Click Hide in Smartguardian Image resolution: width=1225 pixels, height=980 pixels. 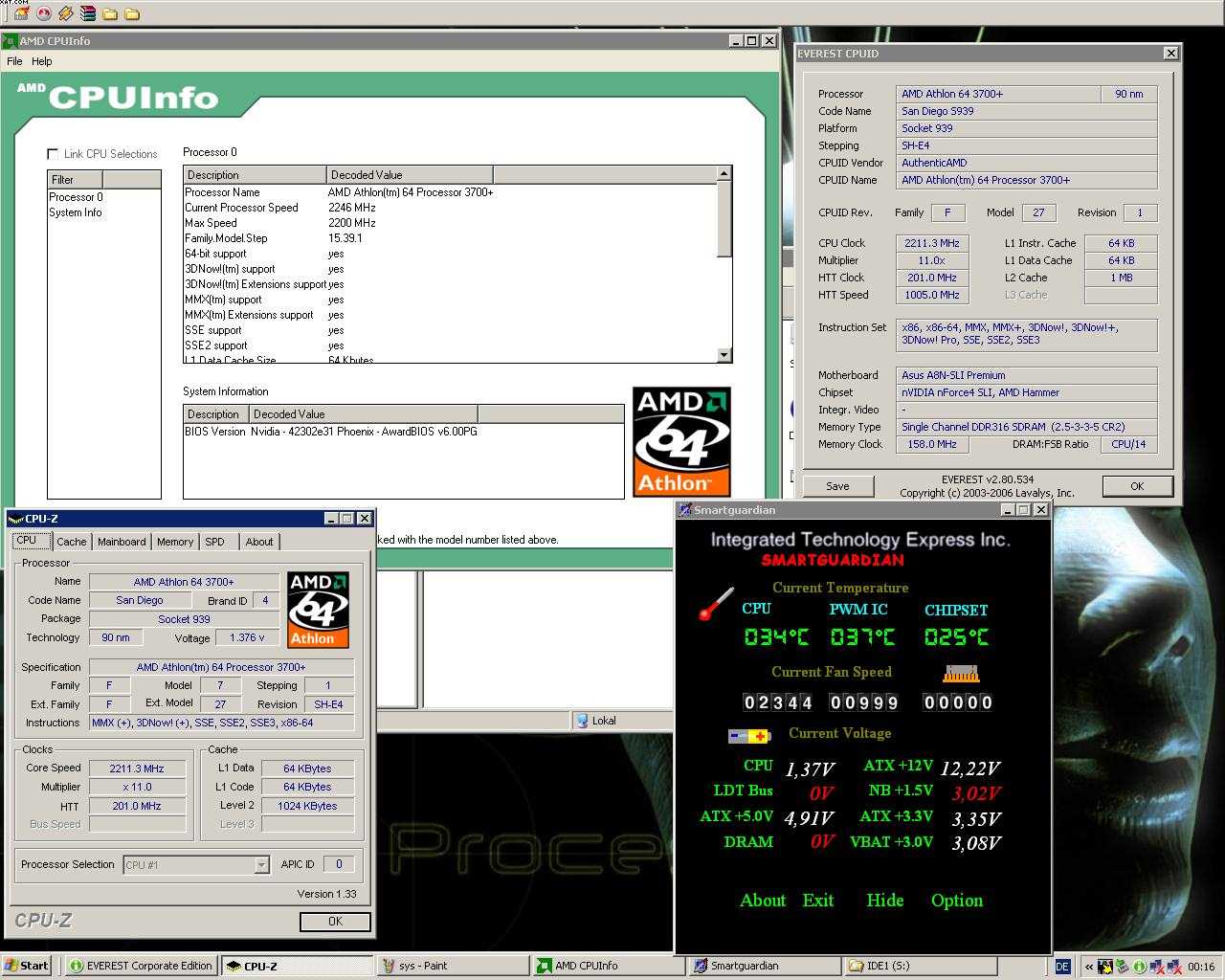pos(885,901)
